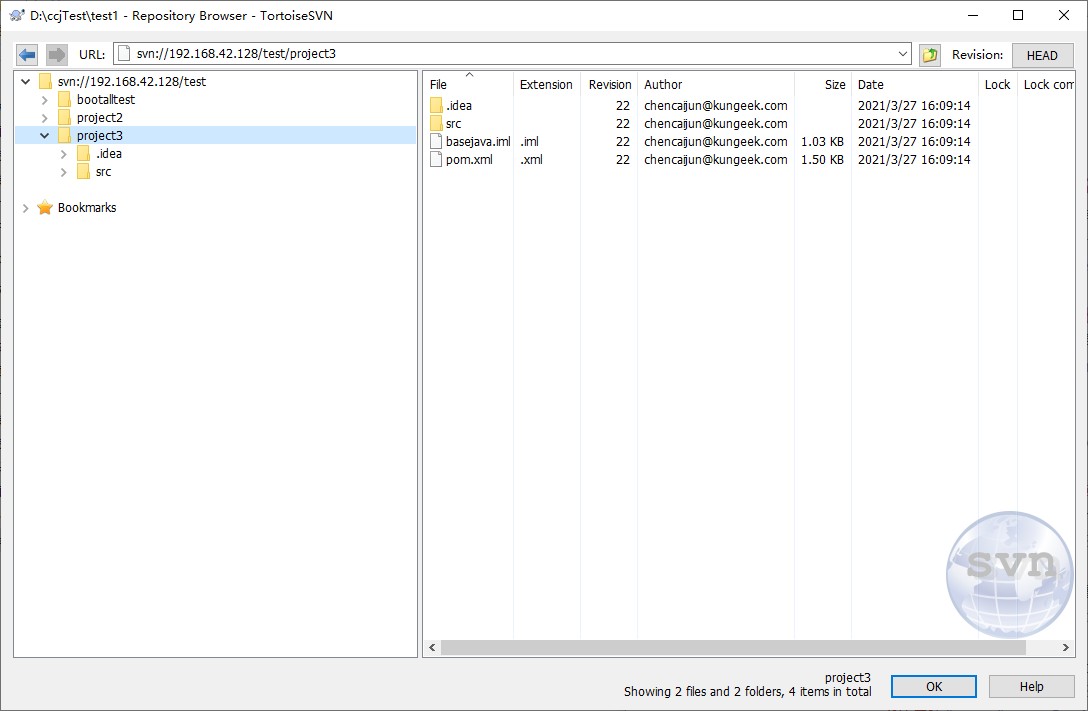Click the HEAD revision button
1088x711 pixels.
[x=1042, y=56]
